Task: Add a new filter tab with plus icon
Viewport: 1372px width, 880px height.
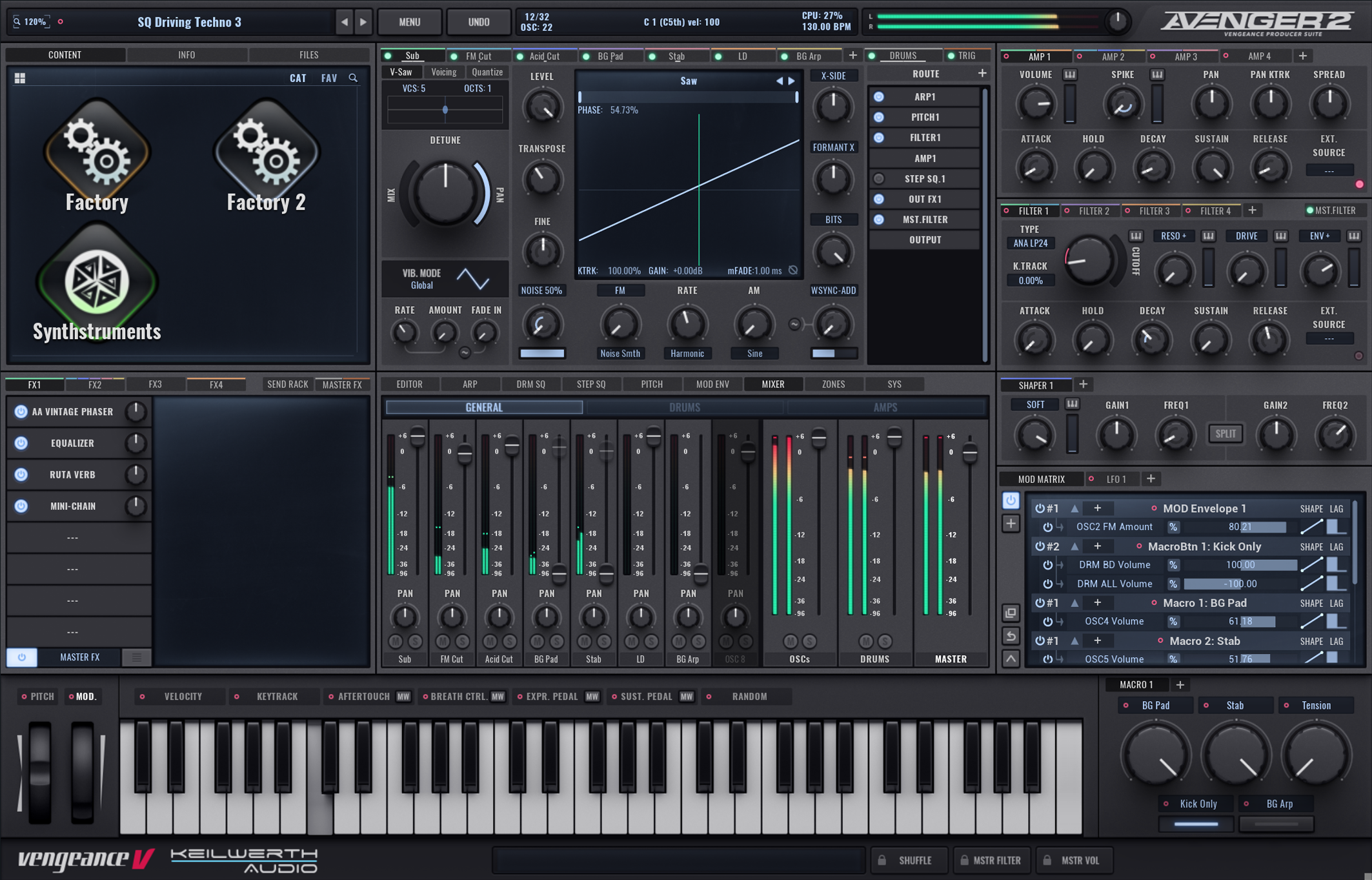Action: click(1252, 210)
